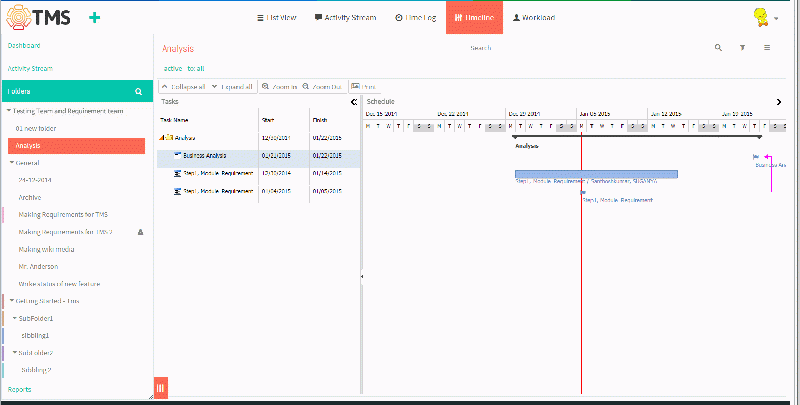
Task: Open the hamburger menu icon at right
Action: (x=767, y=47)
